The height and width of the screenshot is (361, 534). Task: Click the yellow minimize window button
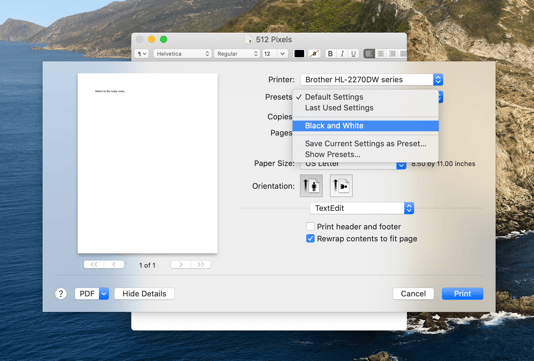(x=152, y=40)
